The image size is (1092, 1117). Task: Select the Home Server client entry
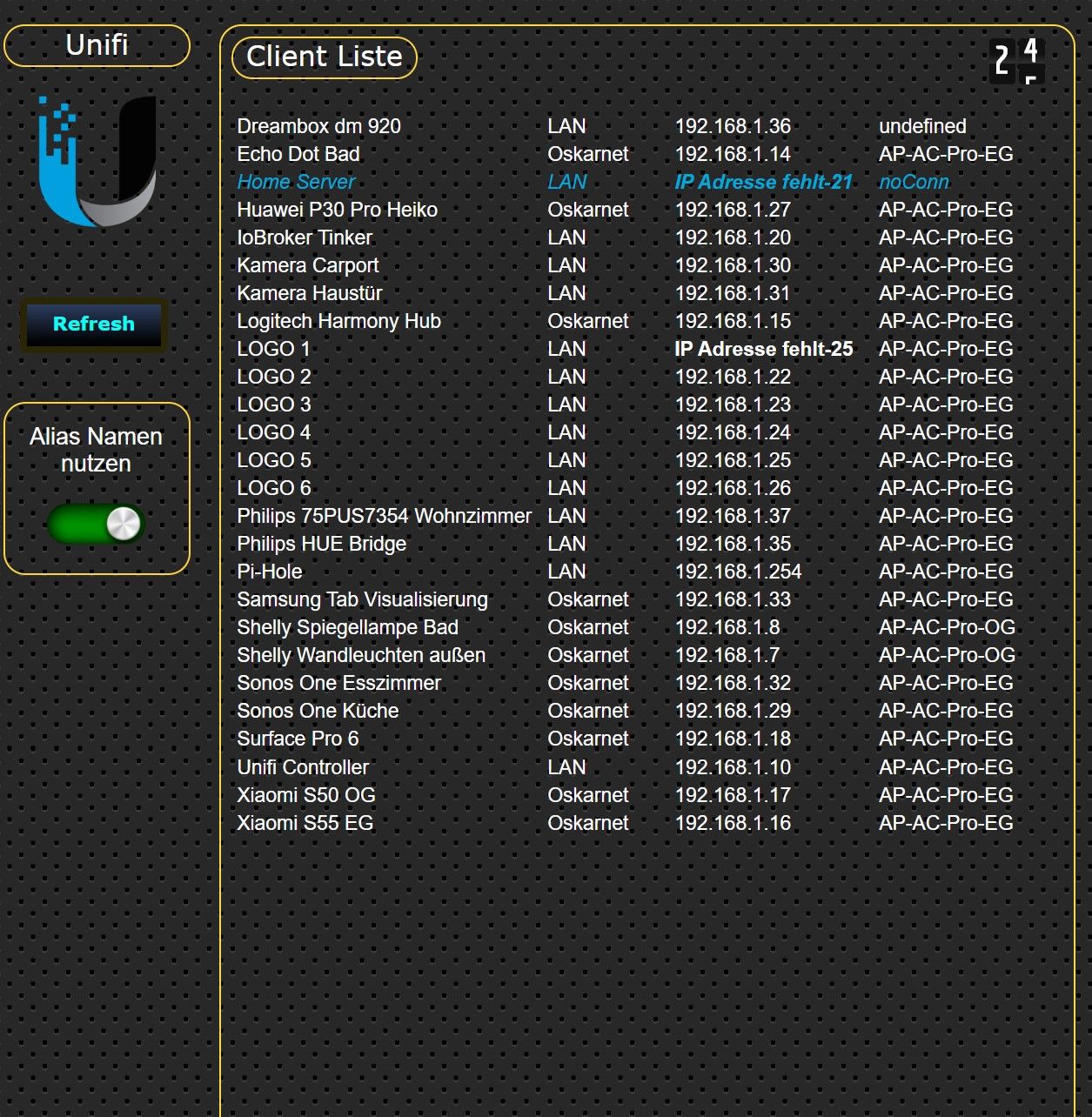[x=296, y=182]
